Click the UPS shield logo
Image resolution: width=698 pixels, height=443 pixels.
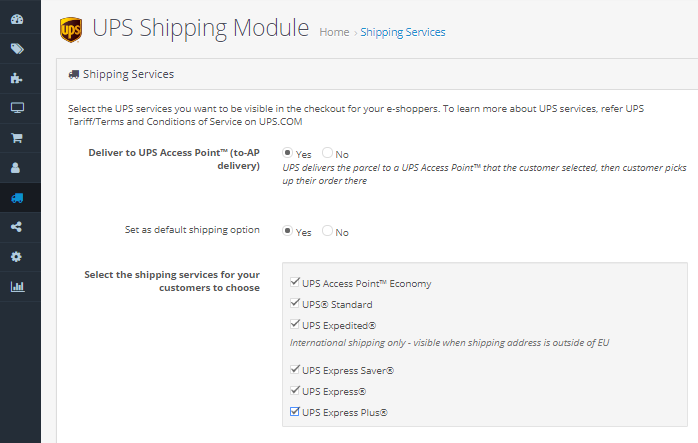71,29
